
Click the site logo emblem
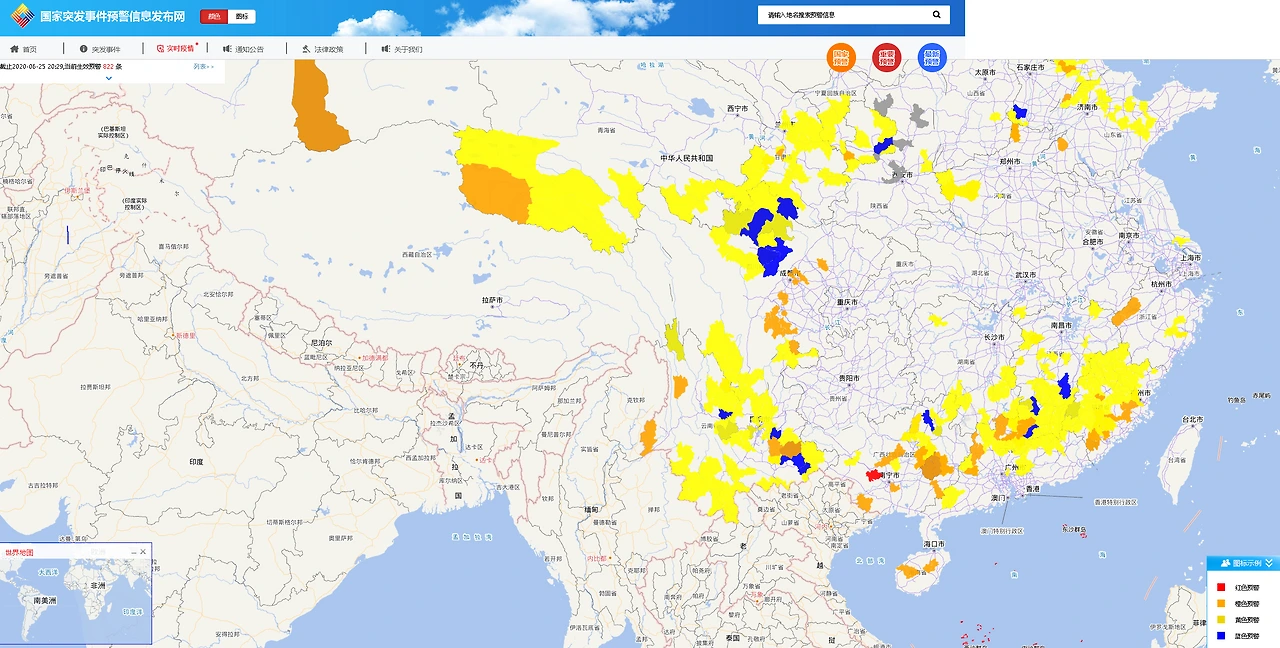point(22,16)
